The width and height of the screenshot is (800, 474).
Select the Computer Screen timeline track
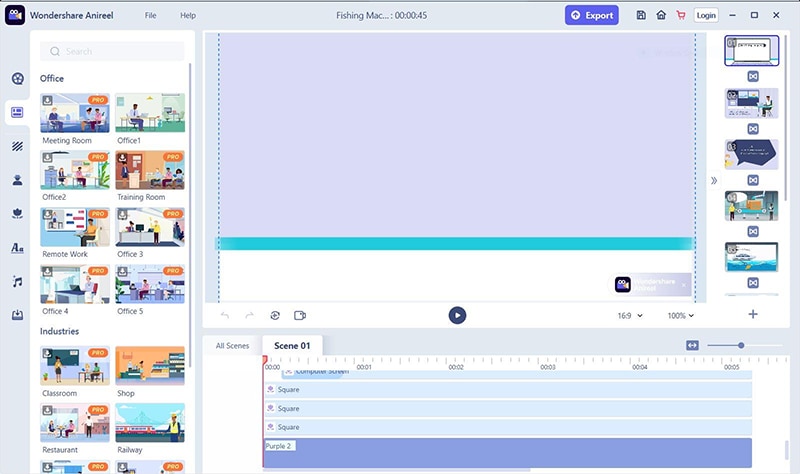click(x=517, y=373)
